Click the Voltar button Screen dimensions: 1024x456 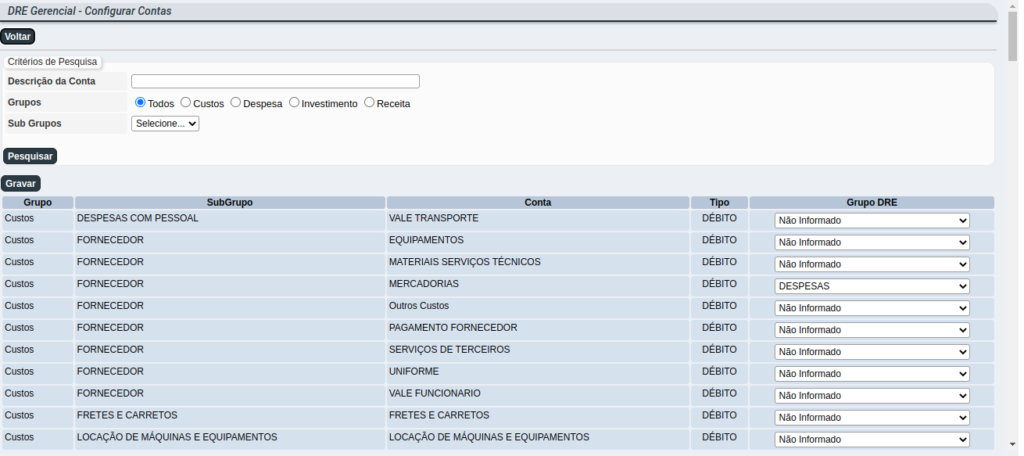pos(18,37)
